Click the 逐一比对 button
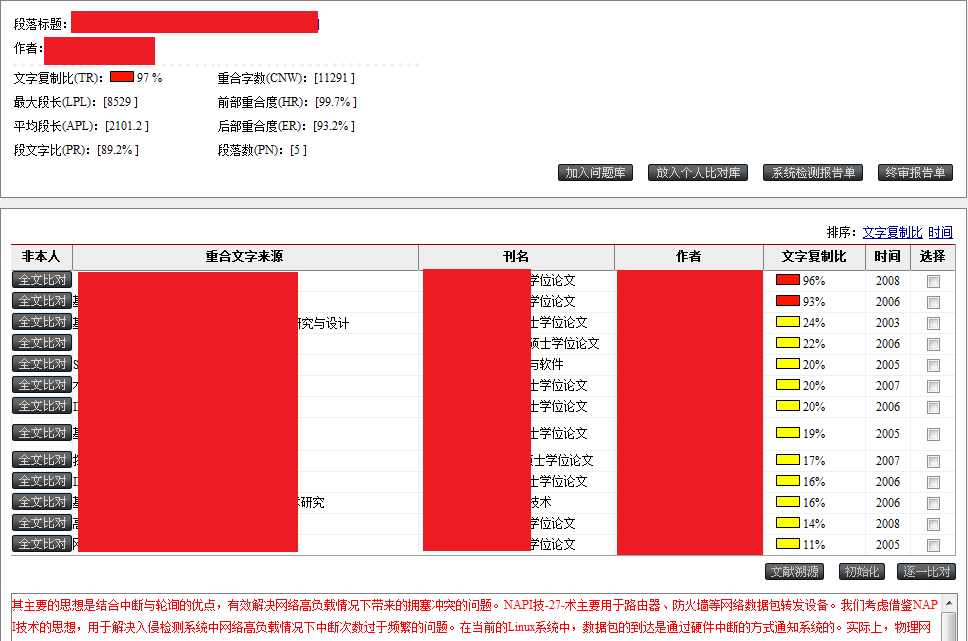The image size is (968, 641). (926, 572)
